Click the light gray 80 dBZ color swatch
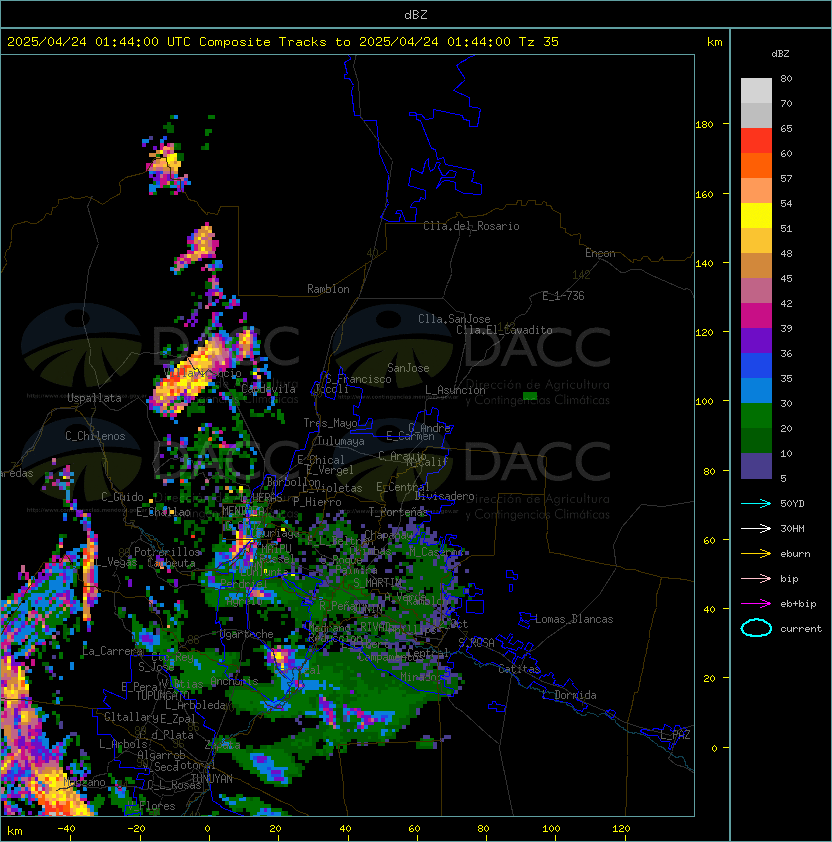This screenshot has width=832, height=842. pos(756,90)
